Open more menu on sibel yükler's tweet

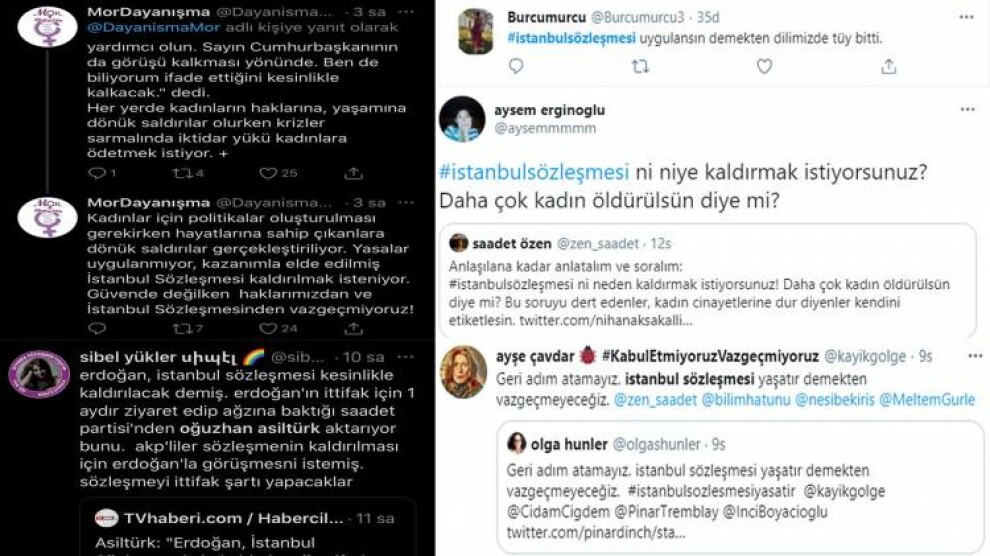click(x=405, y=357)
